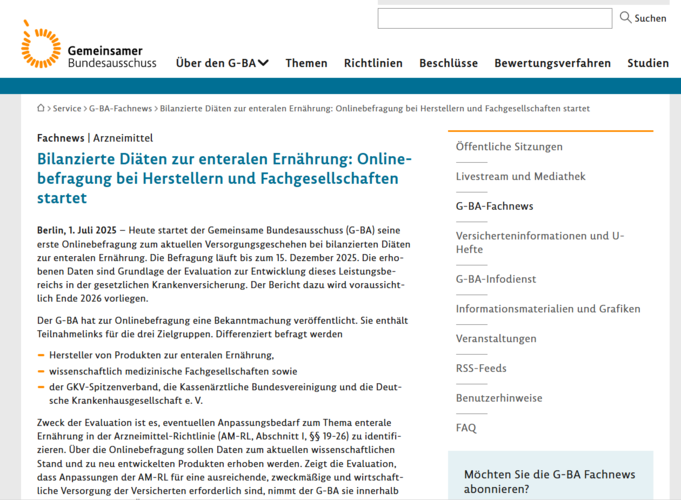Click the G-BA logo in header
The width and height of the screenshot is (681, 500).
tap(88, 48)
